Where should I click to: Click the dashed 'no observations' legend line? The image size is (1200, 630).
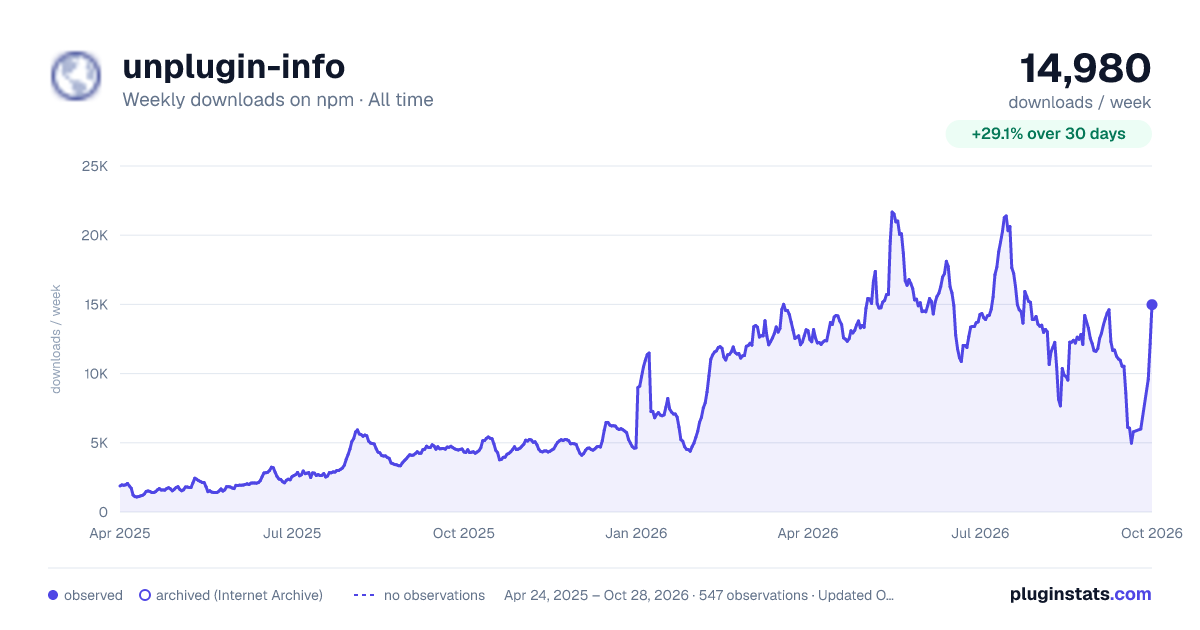(364, 595)
